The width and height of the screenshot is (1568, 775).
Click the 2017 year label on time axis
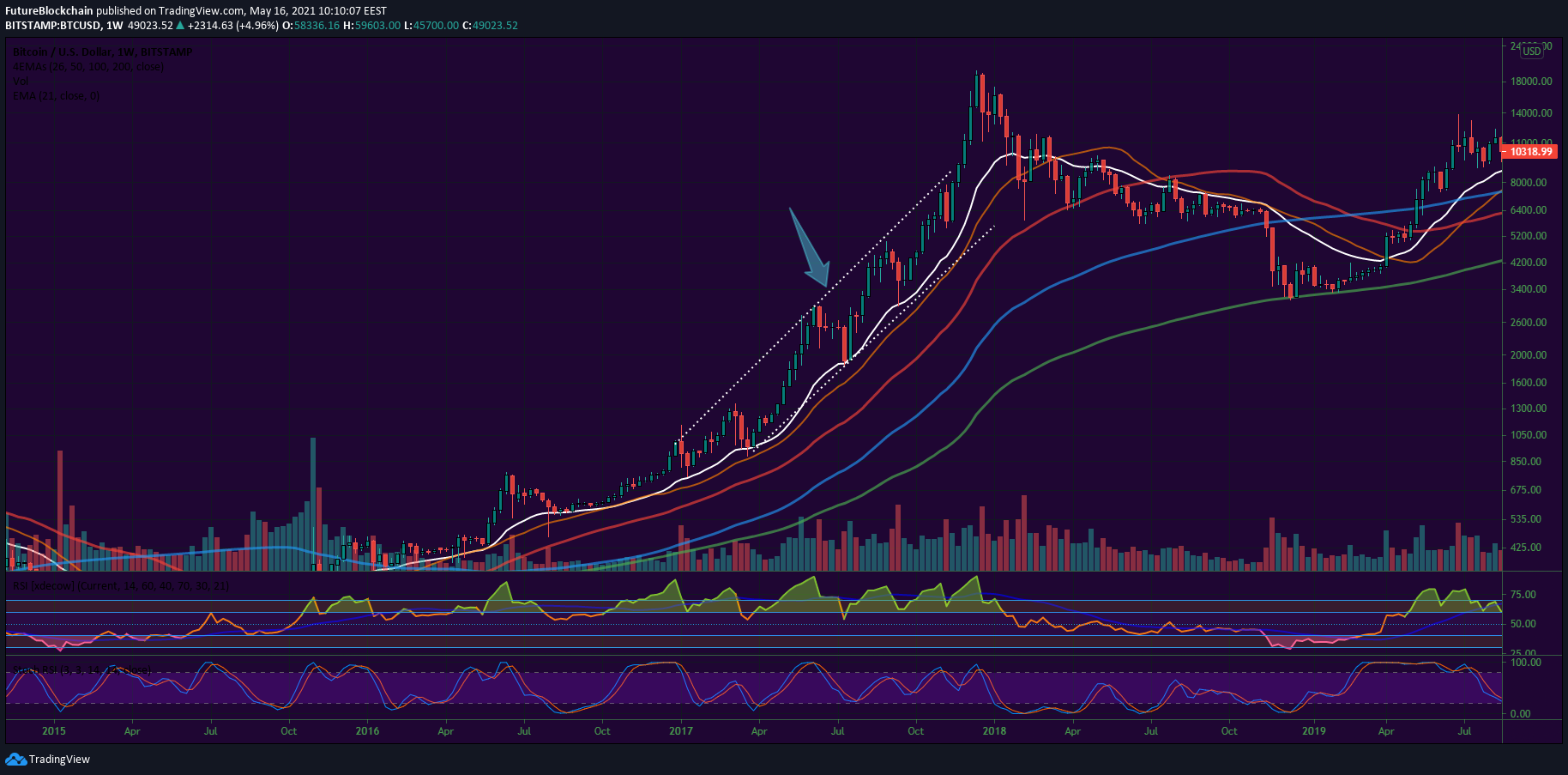click(x=681, y=731)
